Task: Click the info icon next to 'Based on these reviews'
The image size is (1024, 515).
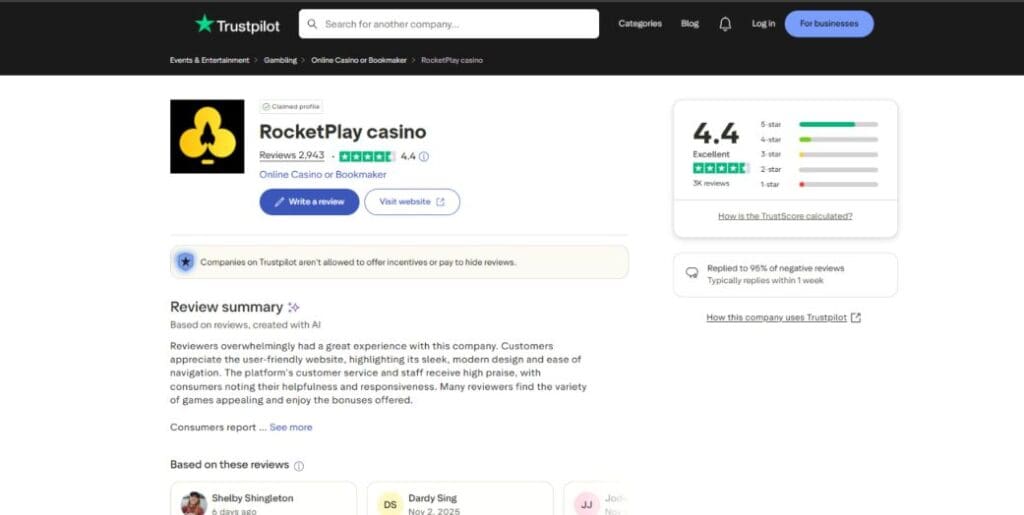Action: point(299,466)
